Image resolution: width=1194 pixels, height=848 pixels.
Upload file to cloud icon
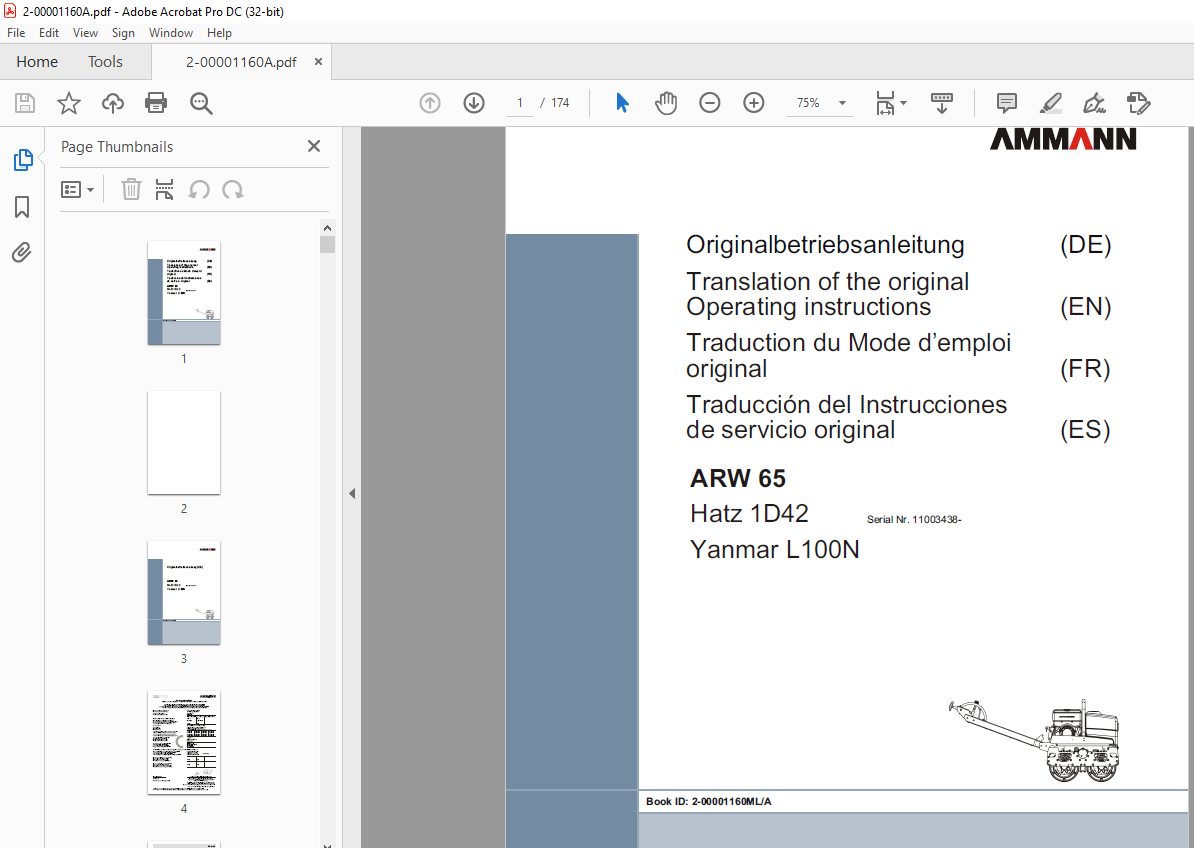coord(113,103)
